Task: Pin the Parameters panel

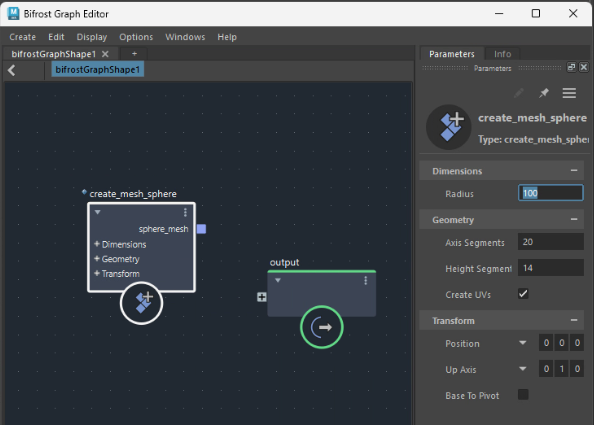Action: coord(544,93)
